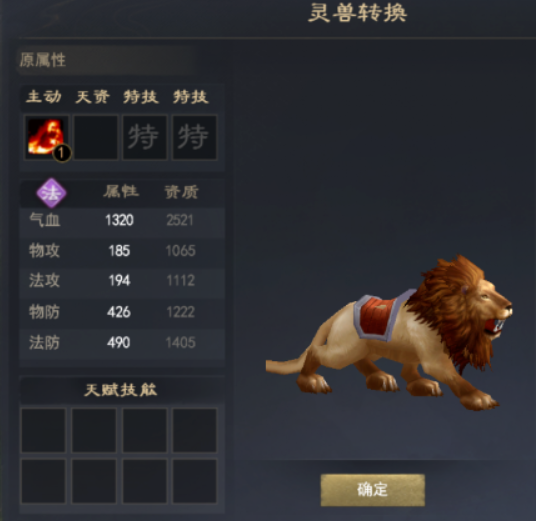Click the 确定 confirm button

click(373, 490)
